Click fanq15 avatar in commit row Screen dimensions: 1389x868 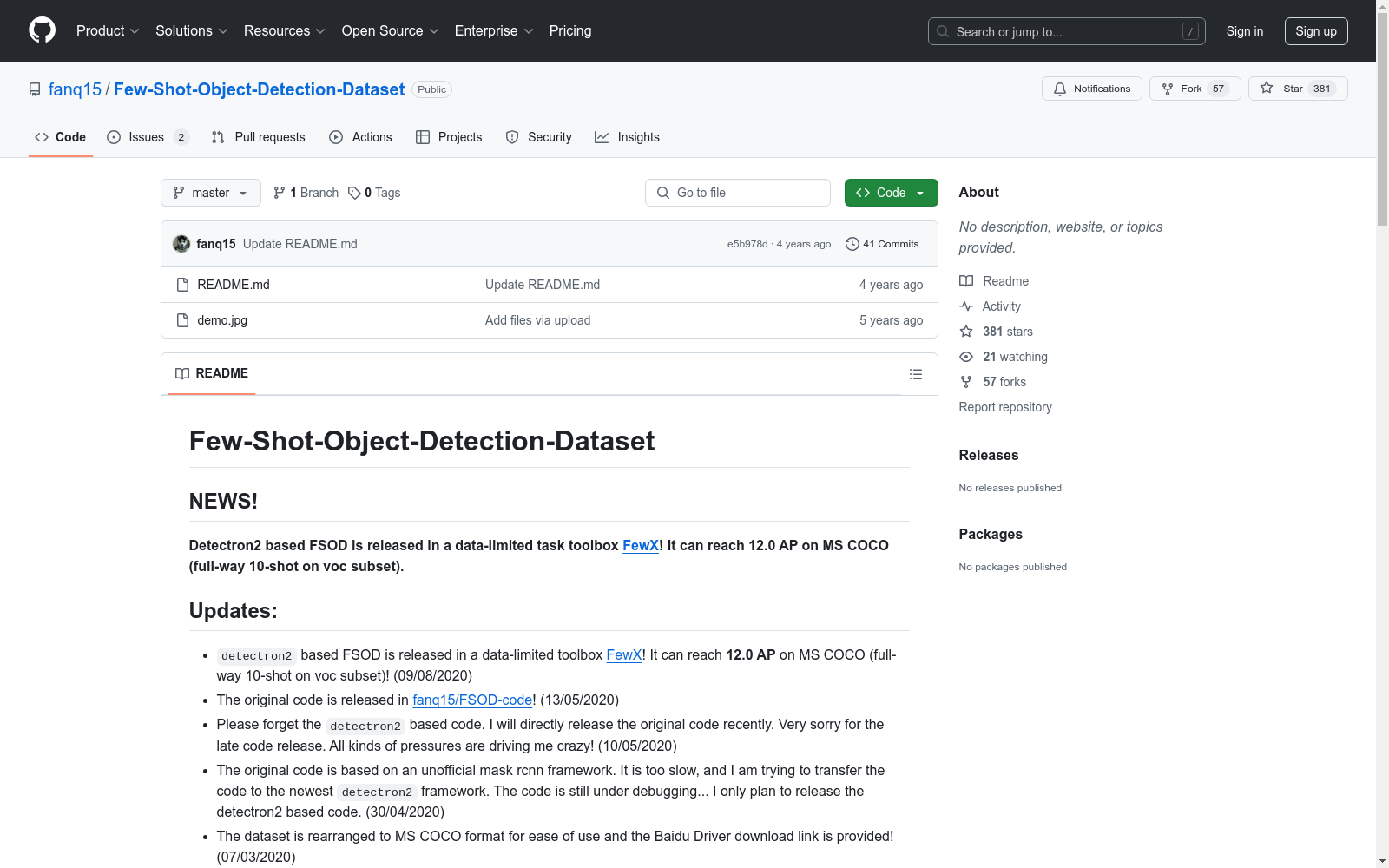pos(181,244)
